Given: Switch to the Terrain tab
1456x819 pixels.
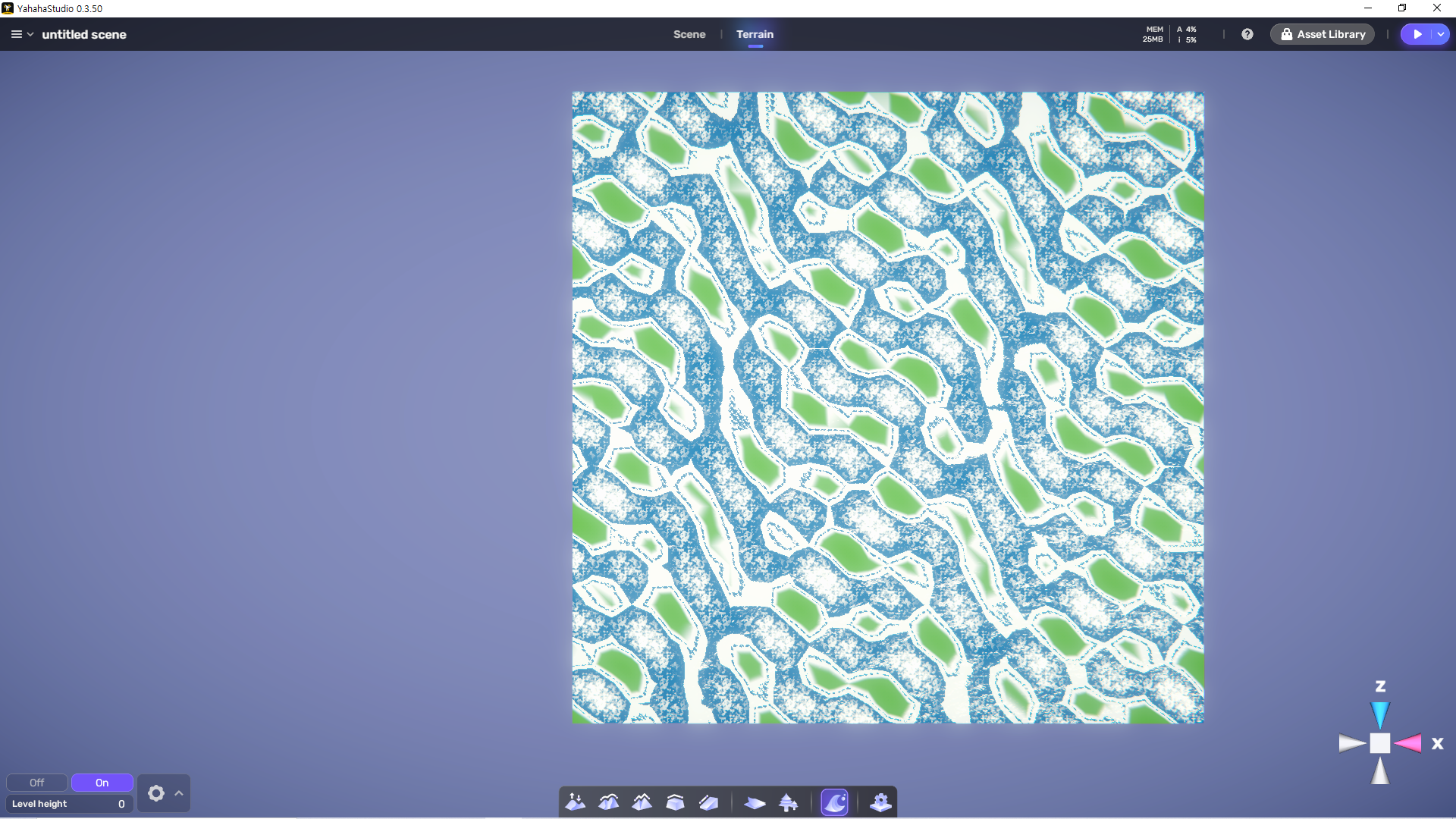Looking at the screenshot, I should tap(755, 34).
